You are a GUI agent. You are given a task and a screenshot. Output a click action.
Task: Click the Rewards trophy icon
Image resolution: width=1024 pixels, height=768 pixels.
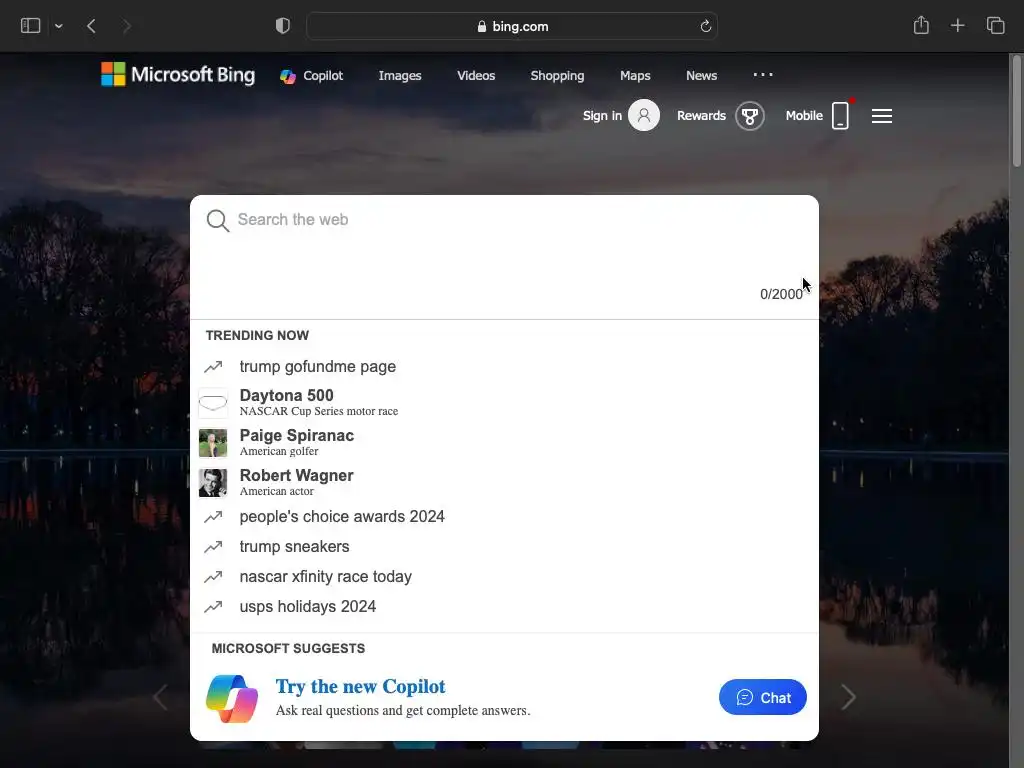(750, 116)
